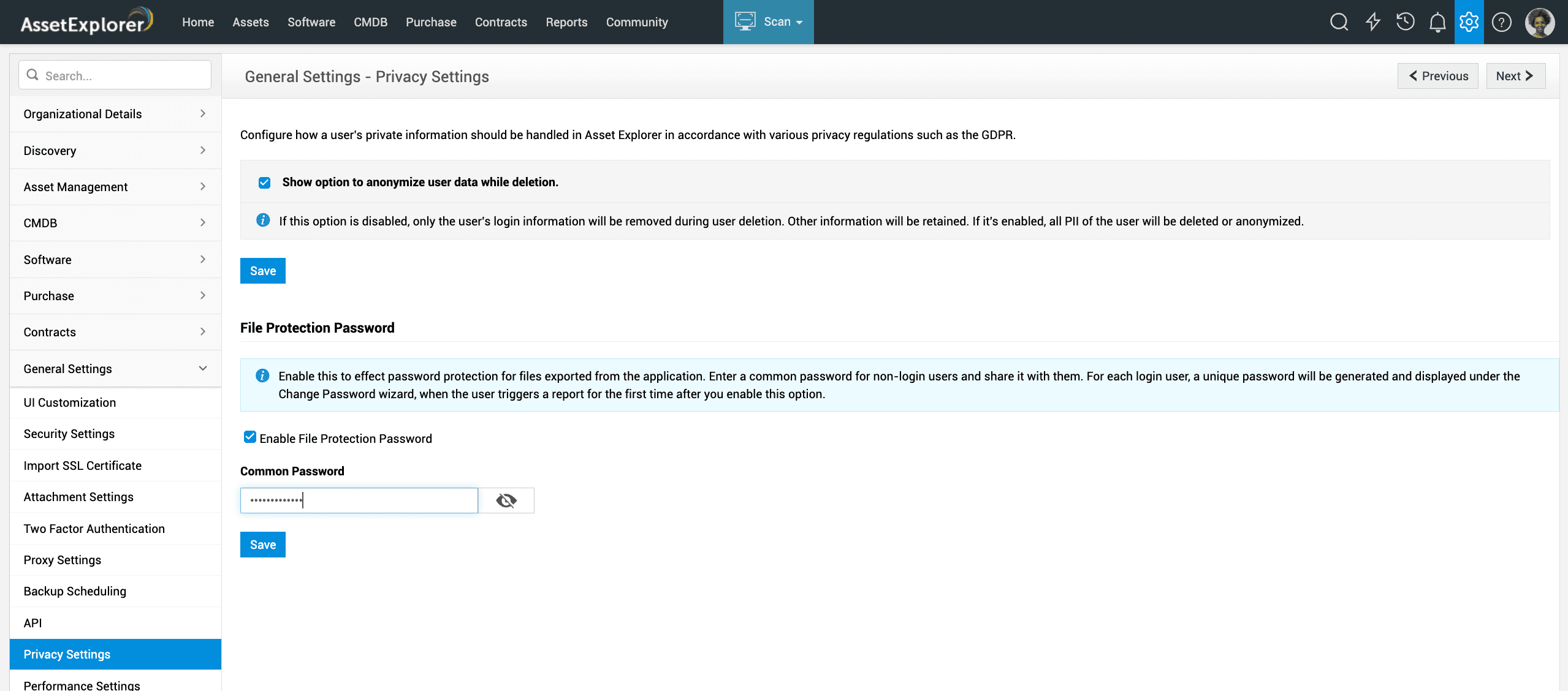Click Save under Common Password field
1568x691 pixels.
262,545
